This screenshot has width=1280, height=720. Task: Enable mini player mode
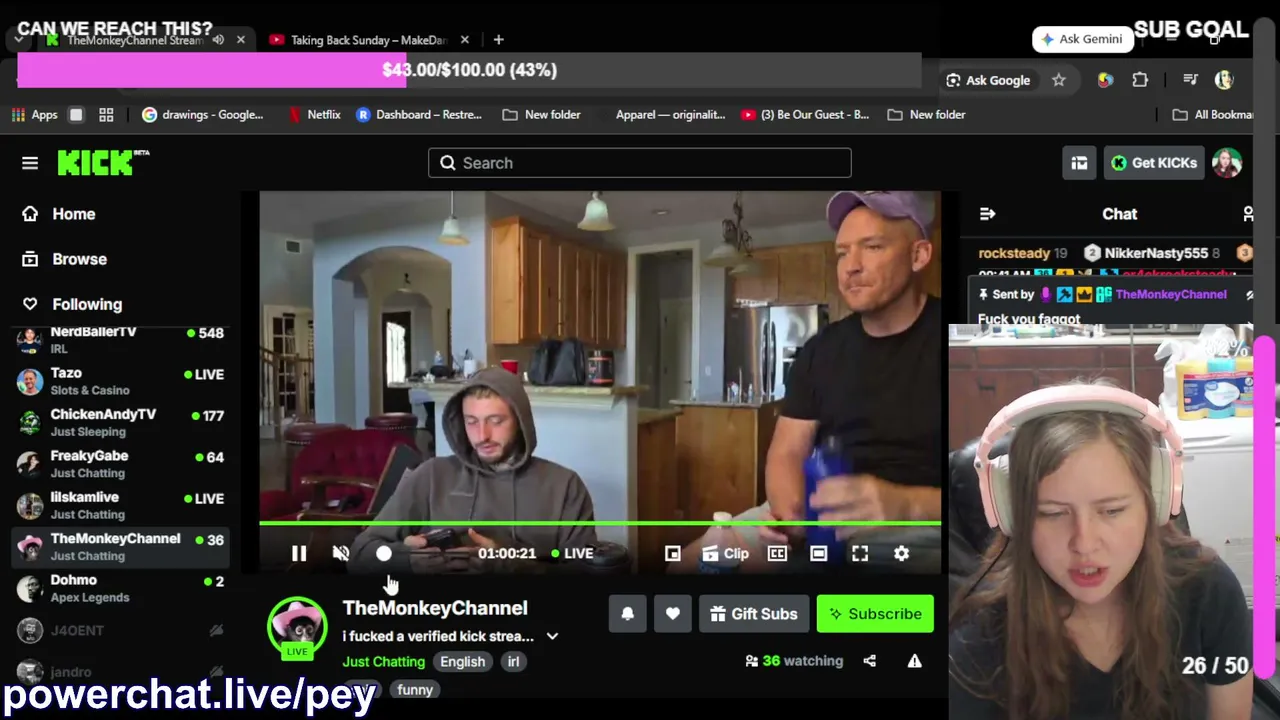[673, 553]
